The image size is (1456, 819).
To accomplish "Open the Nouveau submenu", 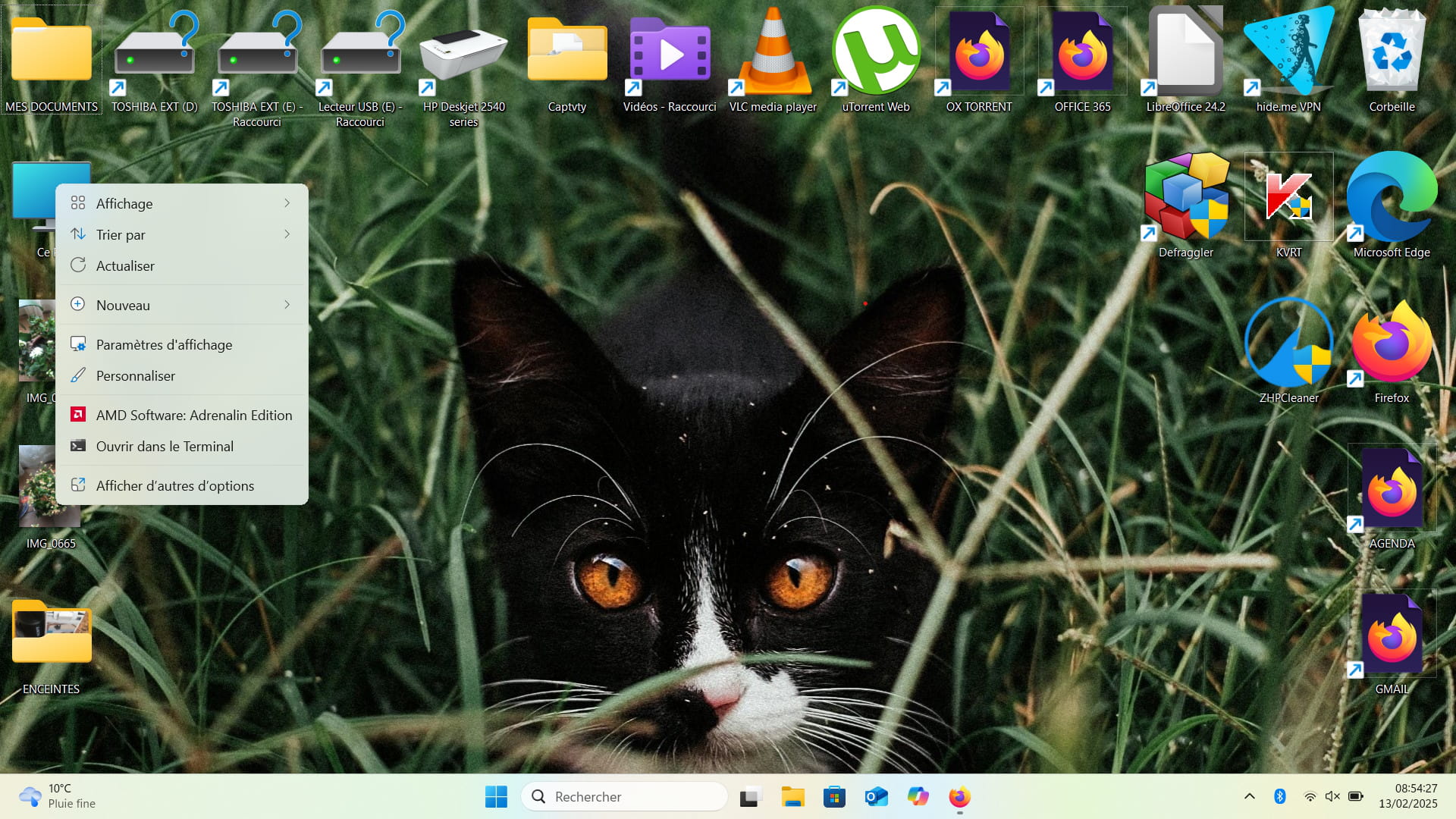I will click(182, 305).
